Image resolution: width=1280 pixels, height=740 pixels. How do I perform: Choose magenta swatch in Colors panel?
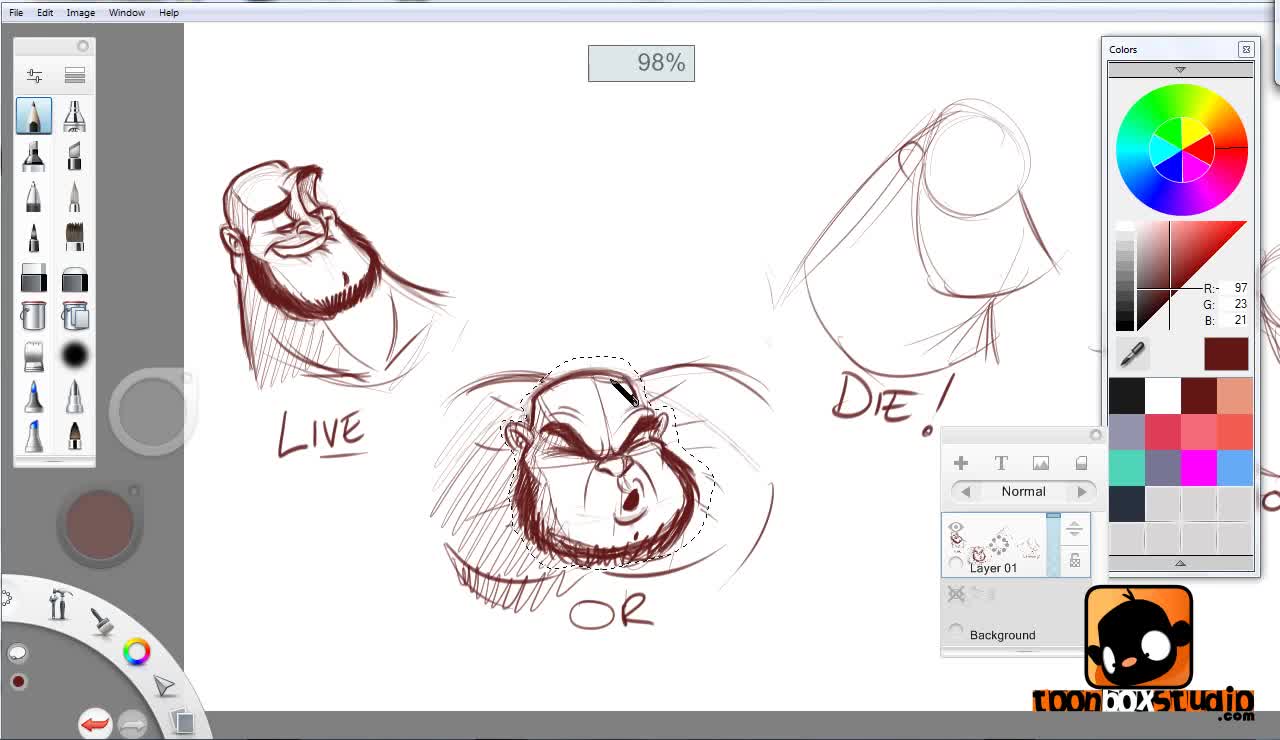pyautogui.click(x=1198, y=467)
